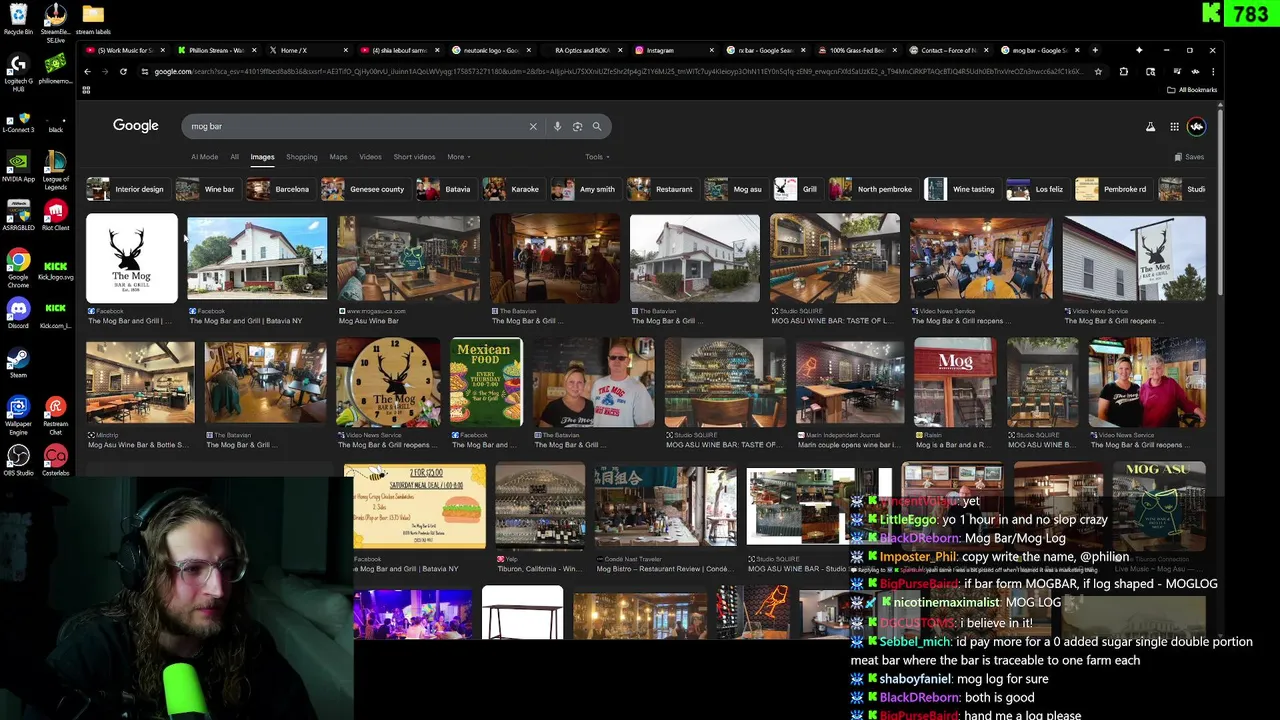Open the deer-logo clock image thumbnail

388,383
